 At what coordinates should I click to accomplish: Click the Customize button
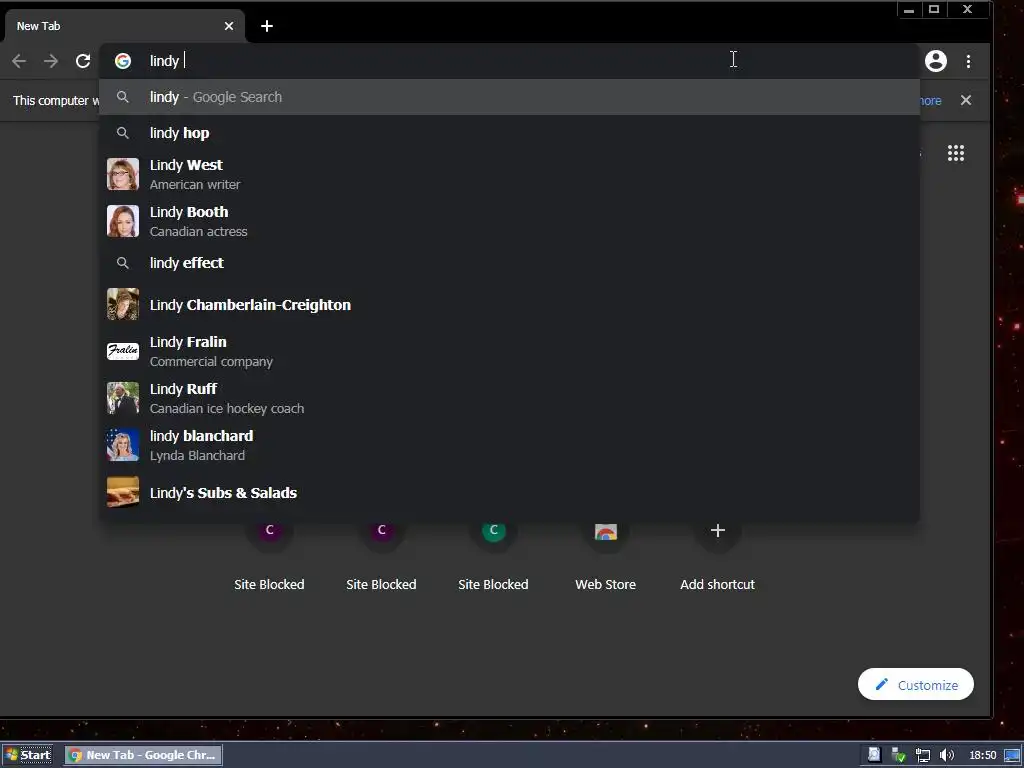(915, 684)
